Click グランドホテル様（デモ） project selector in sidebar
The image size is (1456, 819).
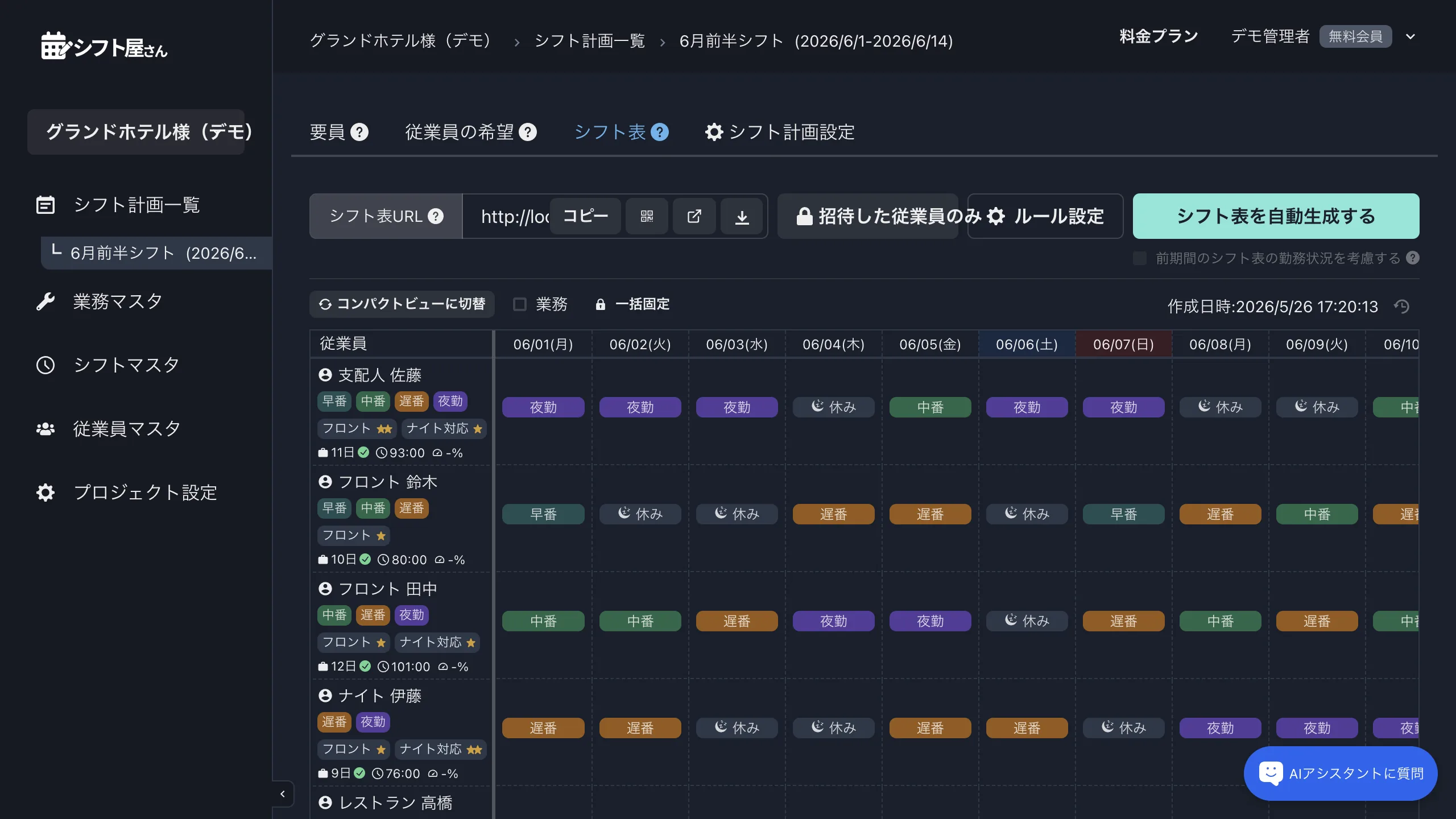(x=136, y=132)
